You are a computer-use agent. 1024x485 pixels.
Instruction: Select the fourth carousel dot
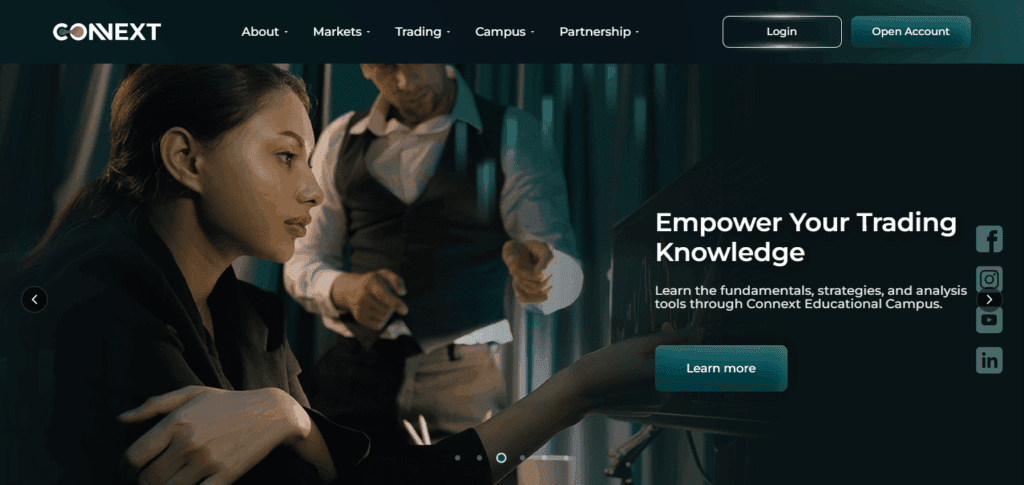point(522,458)
